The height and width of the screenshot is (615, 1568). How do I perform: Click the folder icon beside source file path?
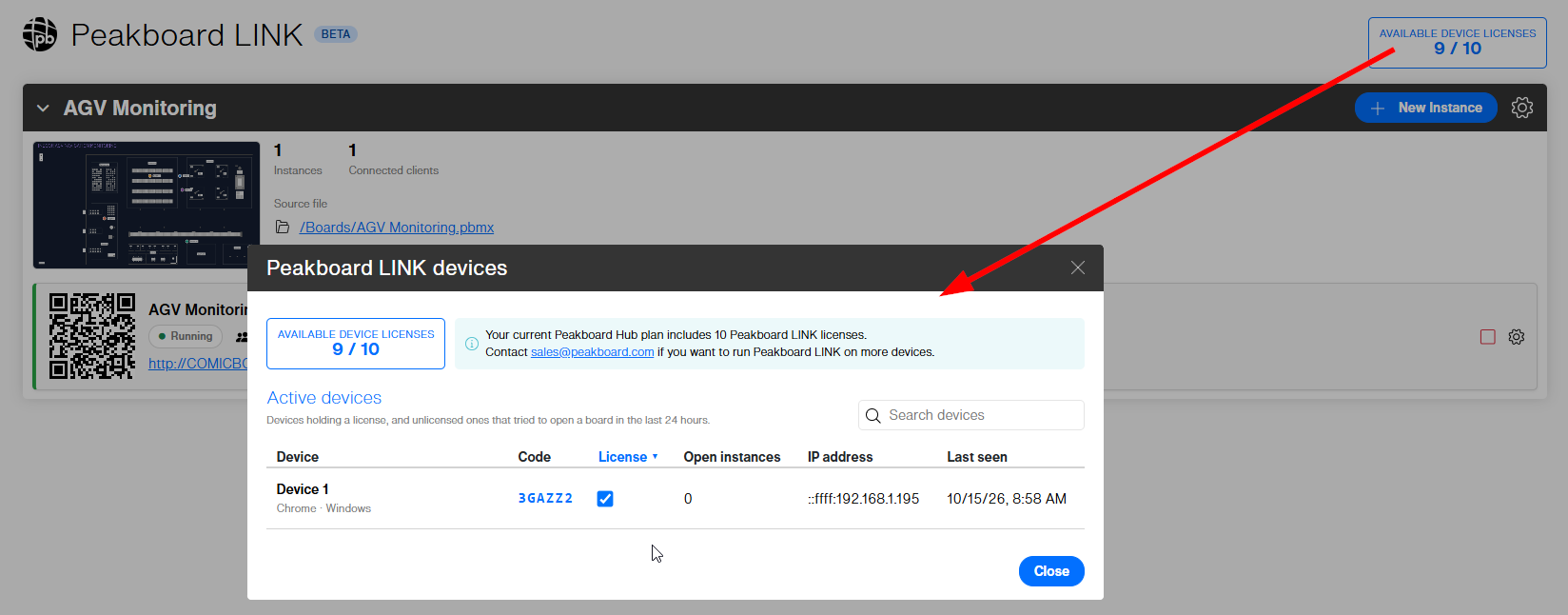click(x=283, y=228)
